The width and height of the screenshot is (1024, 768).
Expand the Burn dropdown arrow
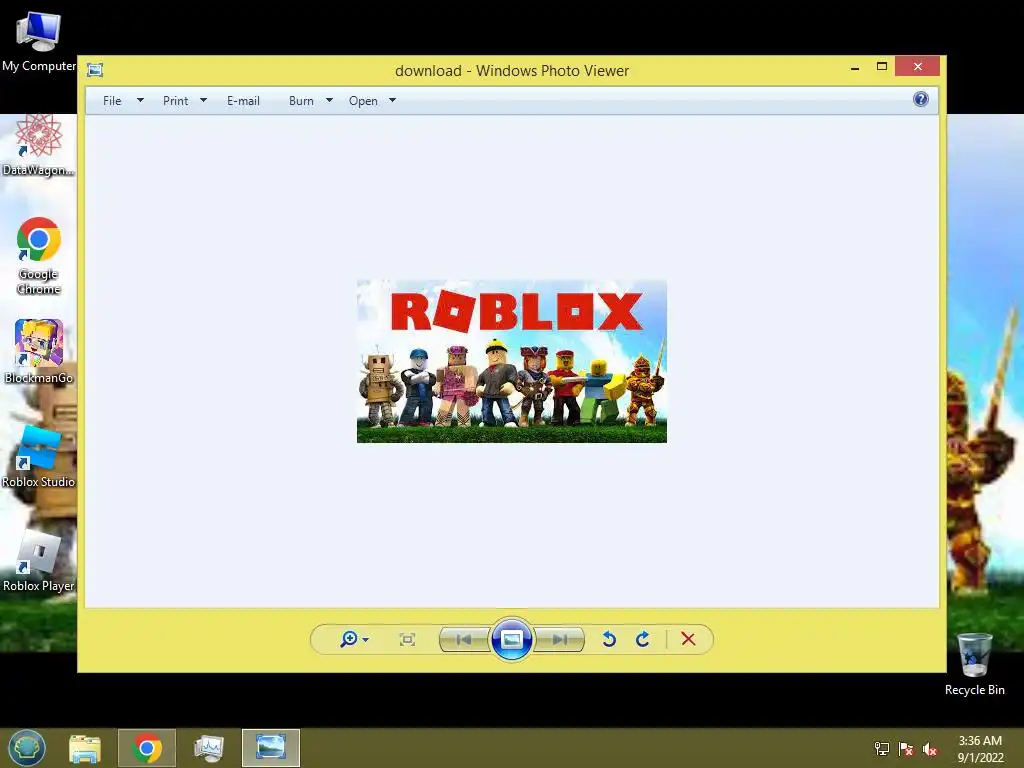329,101
